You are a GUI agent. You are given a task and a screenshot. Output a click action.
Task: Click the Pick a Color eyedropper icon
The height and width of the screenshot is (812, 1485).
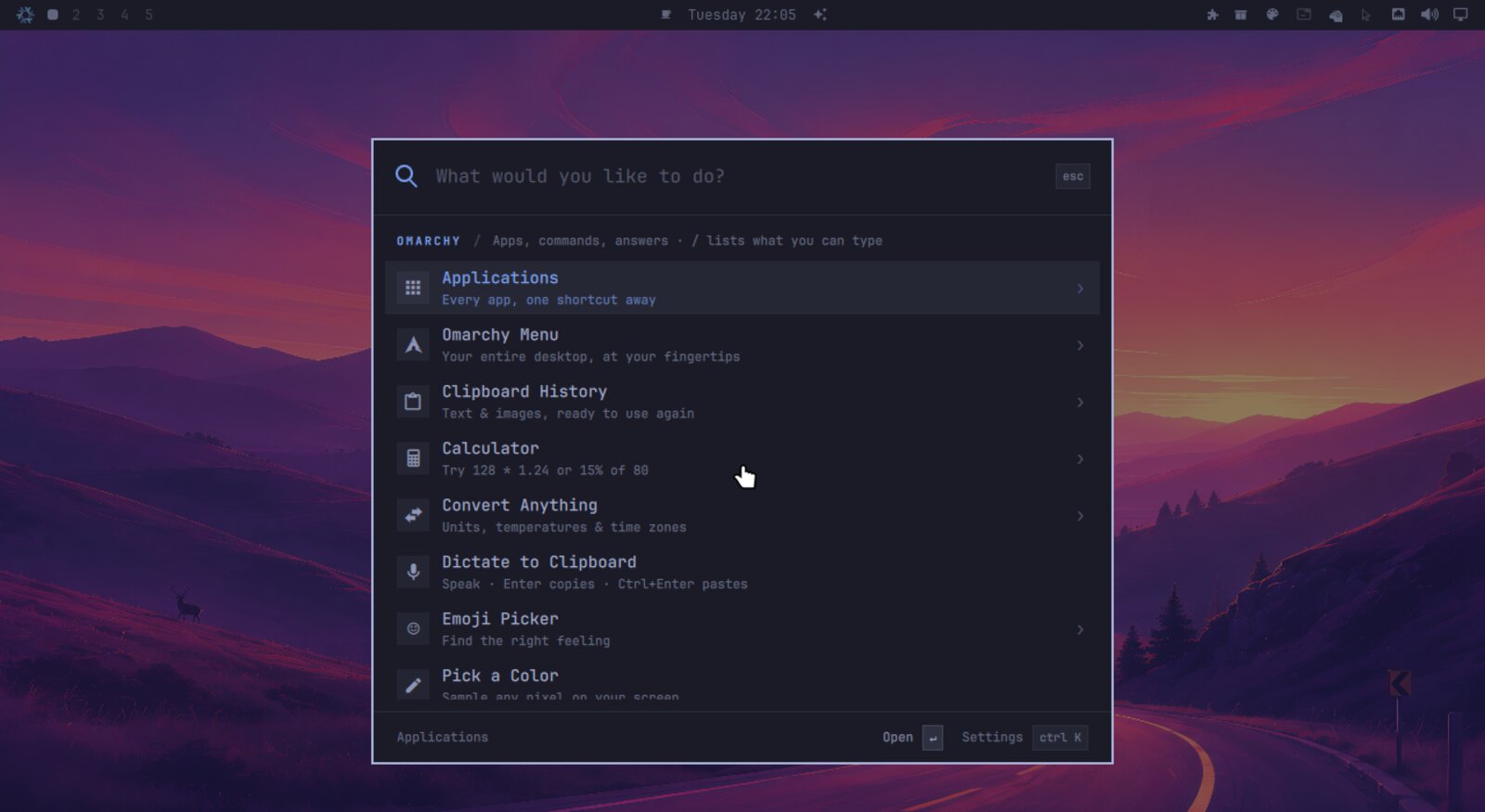point(413,685)
